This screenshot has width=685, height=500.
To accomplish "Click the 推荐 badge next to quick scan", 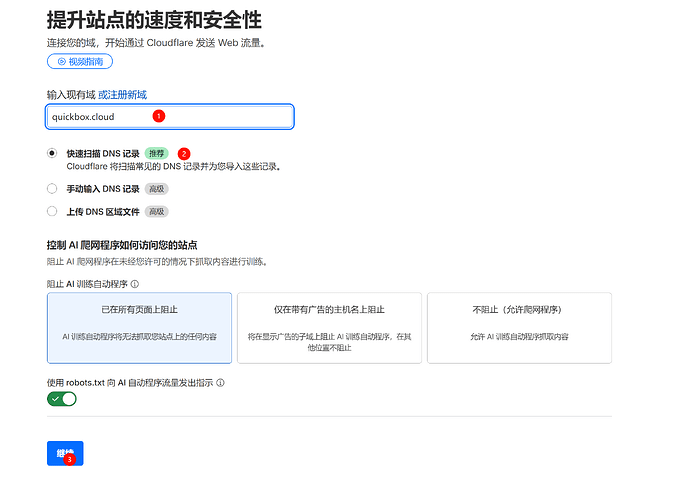I will 156,153.
